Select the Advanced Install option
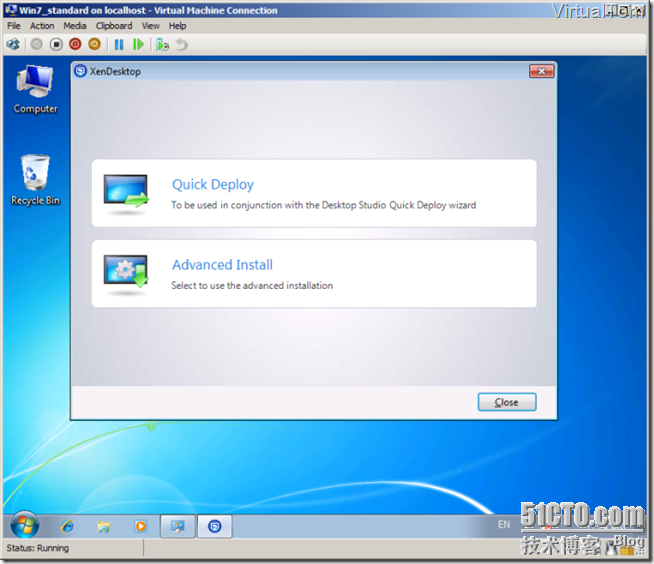 click(x=314, y=274)
